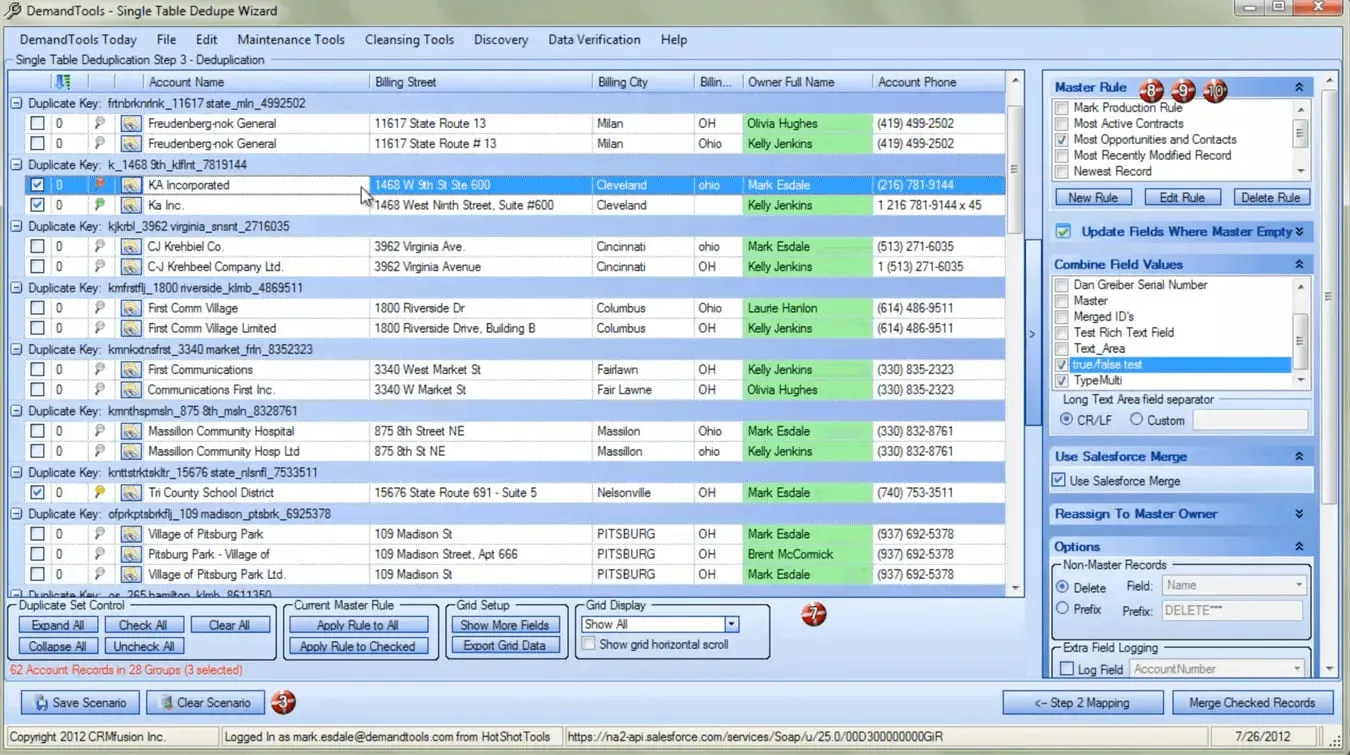Viewport: 1350px width, 755px height.
Task: Open the File menu
Action: (166, 40)
